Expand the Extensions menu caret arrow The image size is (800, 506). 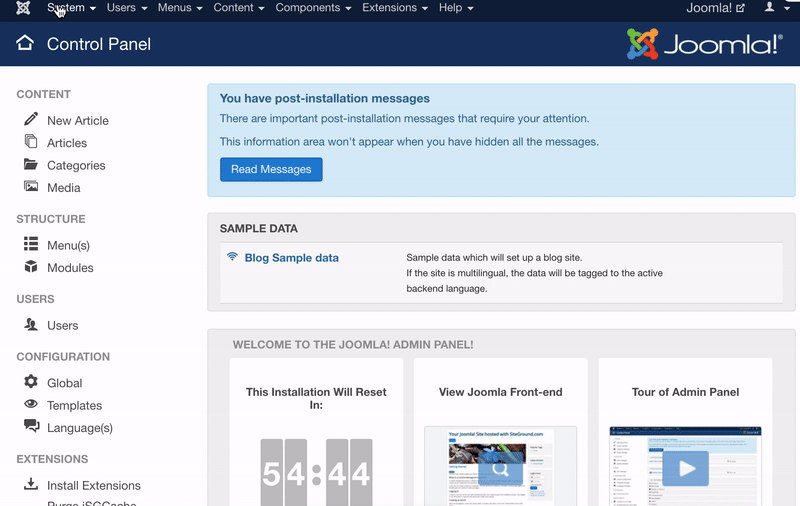click(x=424, y=9)
